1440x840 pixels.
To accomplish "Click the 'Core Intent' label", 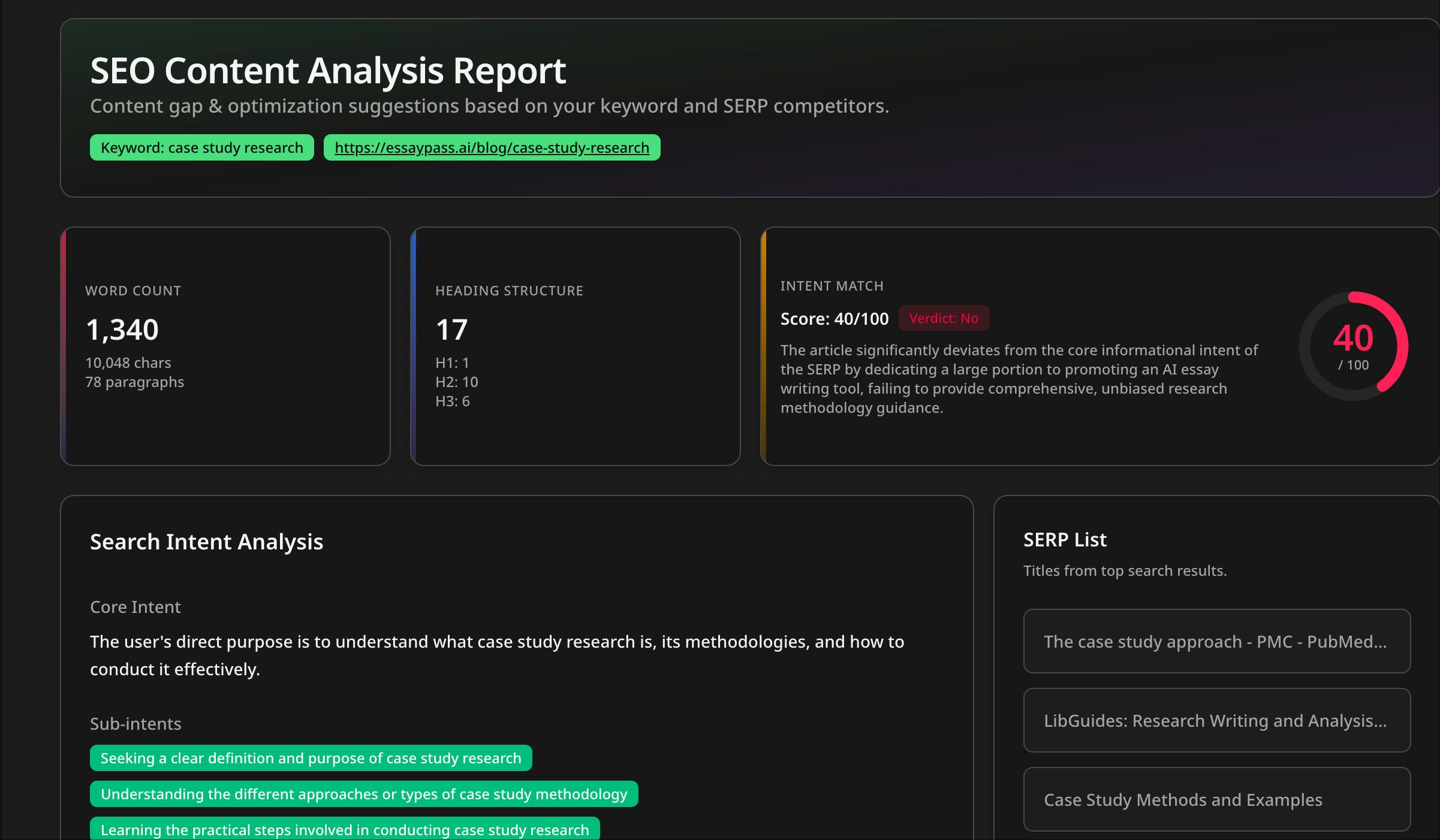I will click(135, 607).
